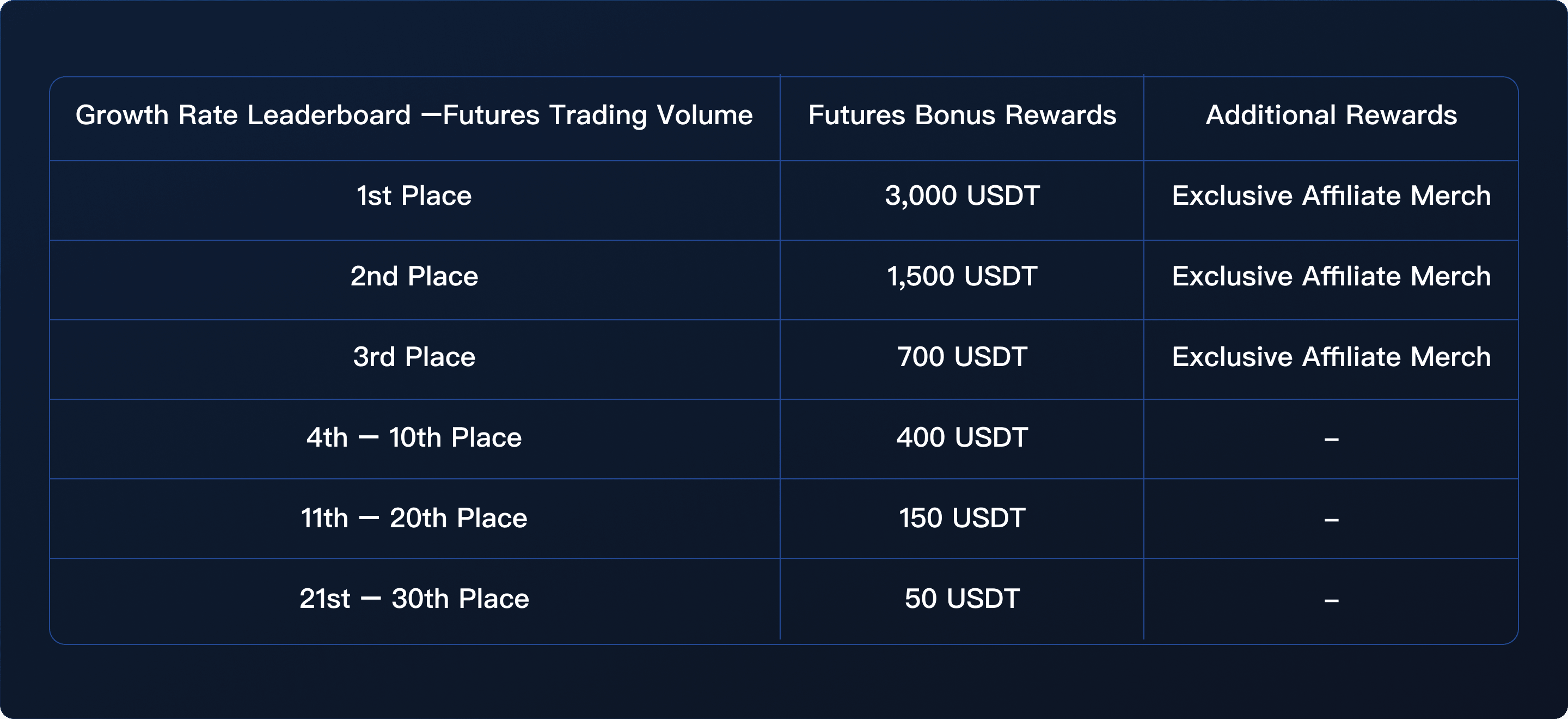
Task: Click the 1,500 USDT reward cell
Action: [x=961, y=276]
